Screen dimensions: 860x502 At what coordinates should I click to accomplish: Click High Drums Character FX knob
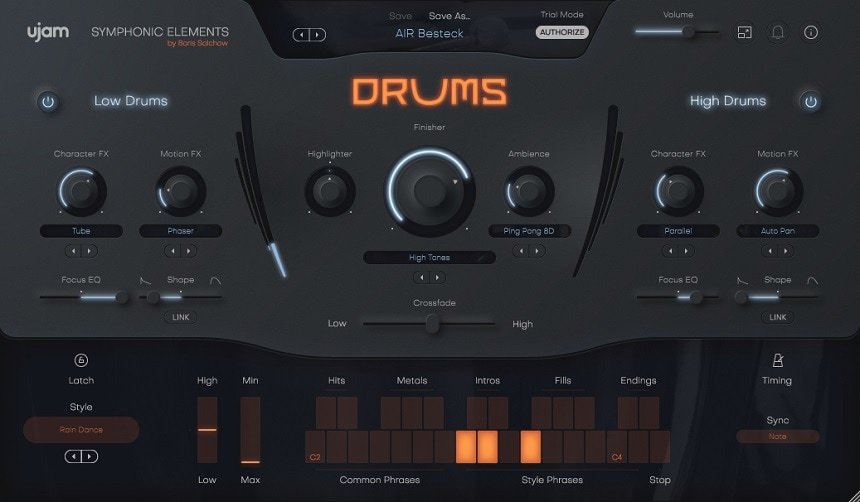coord(678,191)
